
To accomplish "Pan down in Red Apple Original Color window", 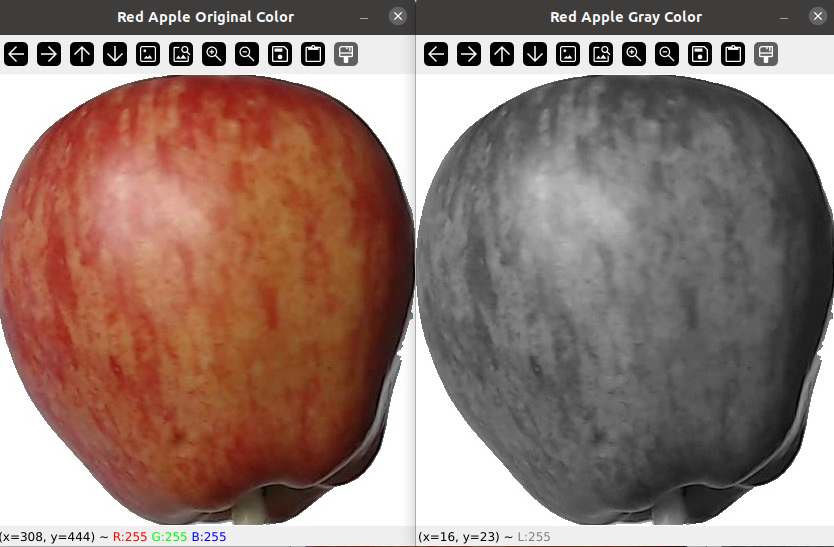I will [x=115, y=54].
